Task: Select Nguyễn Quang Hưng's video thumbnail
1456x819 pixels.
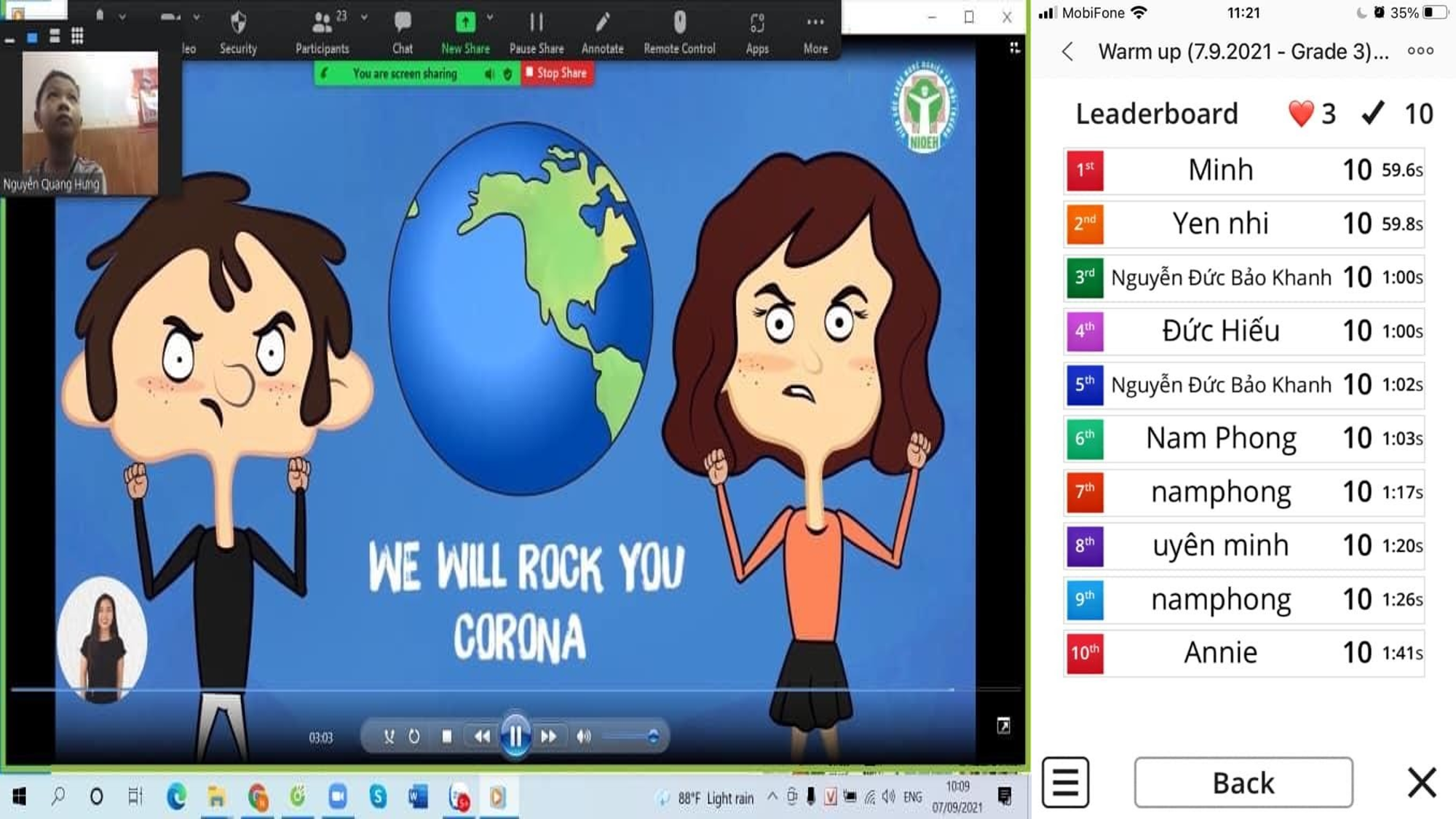Action: point(90,122)
